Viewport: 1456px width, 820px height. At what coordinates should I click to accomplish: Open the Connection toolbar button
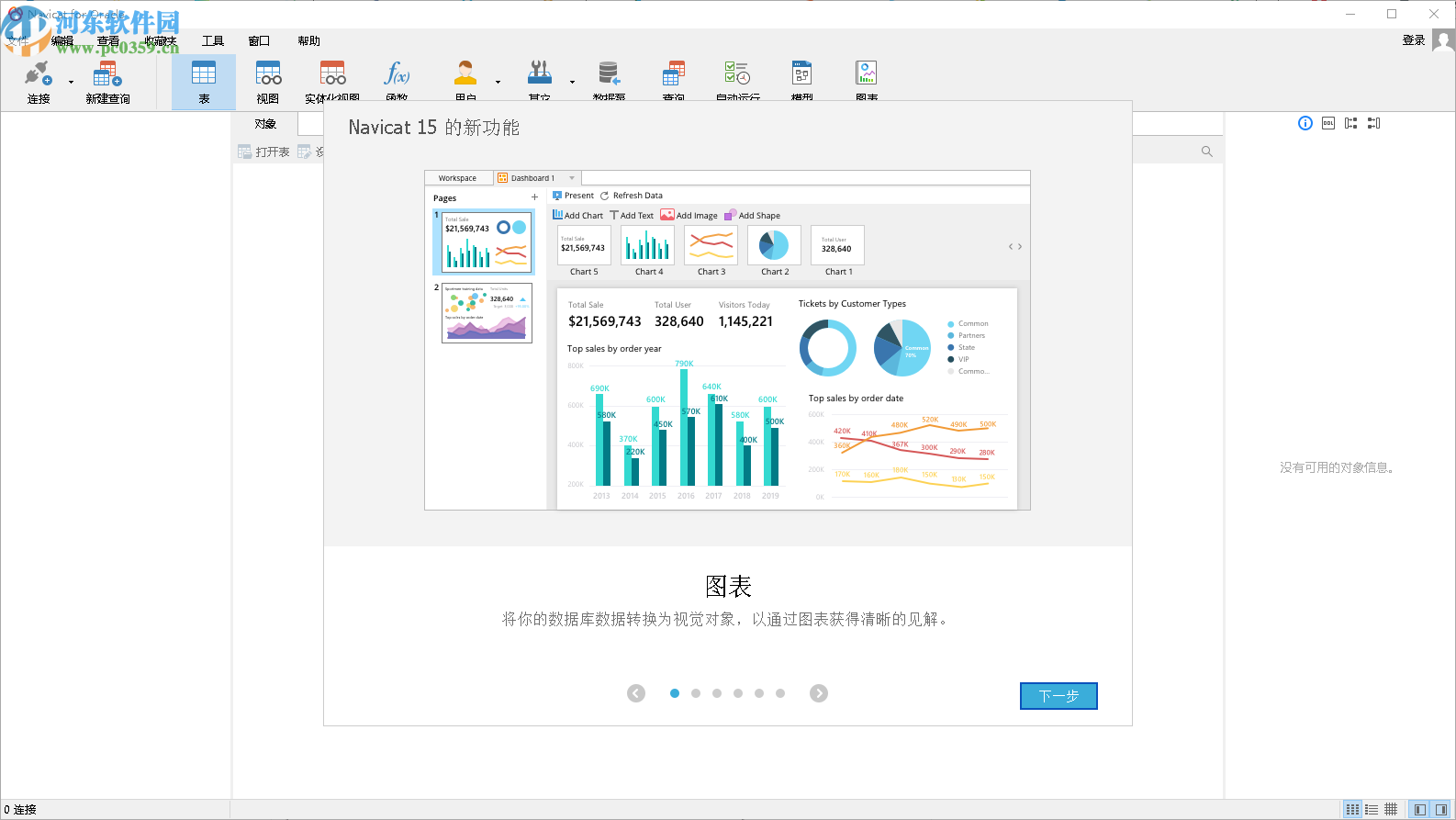pyautogui.click(x=39, y=83)
